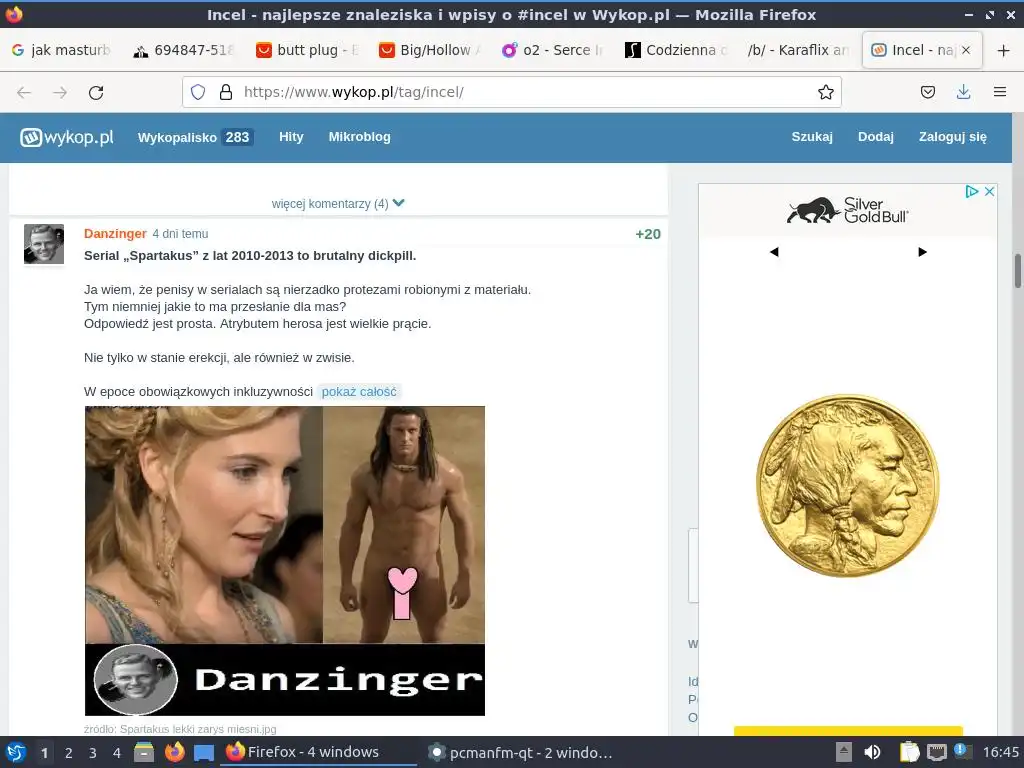The height and width of the screenshot is (768, 1024).
Task: Switch to the 'butt plug' tab
Action: tap(307, 50)
